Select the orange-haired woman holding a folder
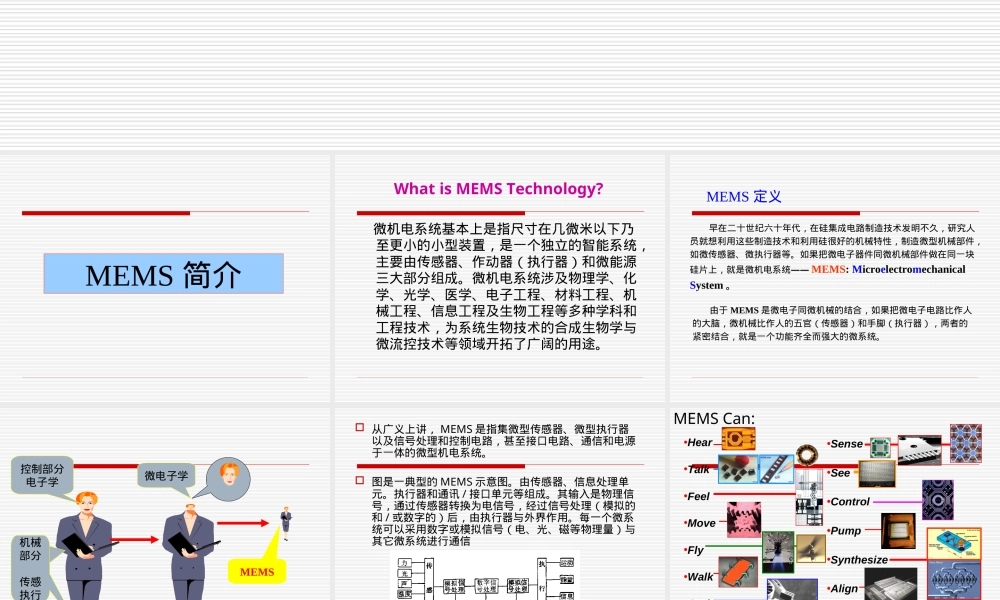This screenshot has height=600, width=1000. pos(85,545)
